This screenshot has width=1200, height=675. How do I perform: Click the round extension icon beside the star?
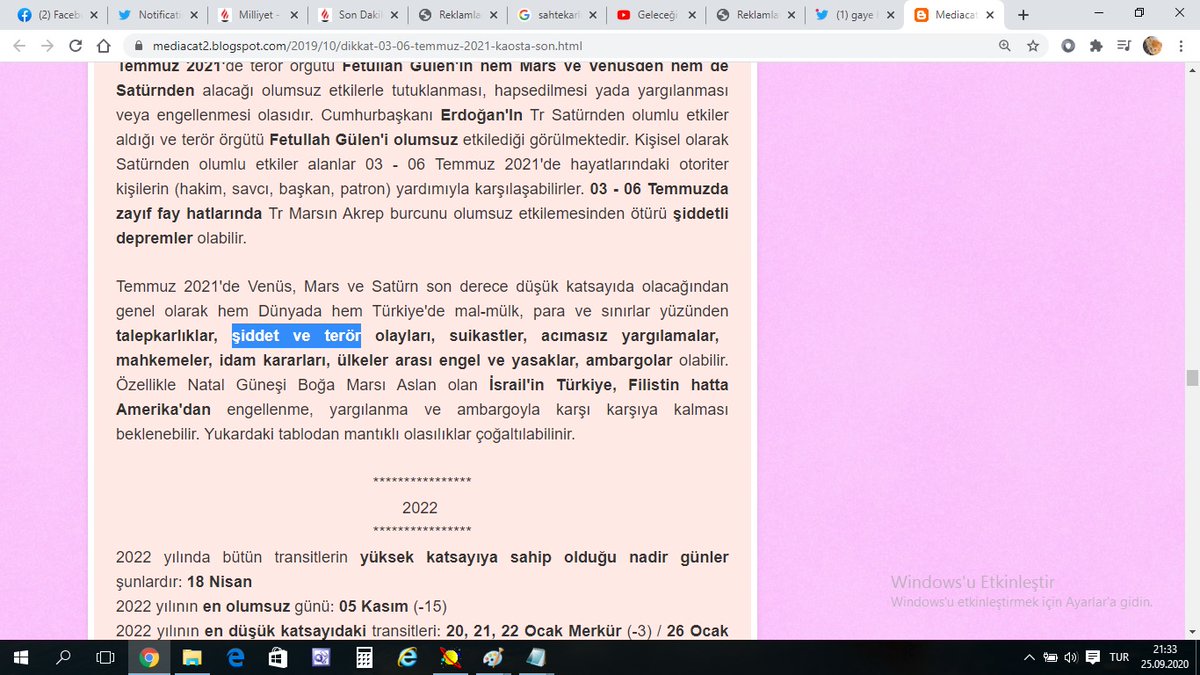pos(1068,46)
